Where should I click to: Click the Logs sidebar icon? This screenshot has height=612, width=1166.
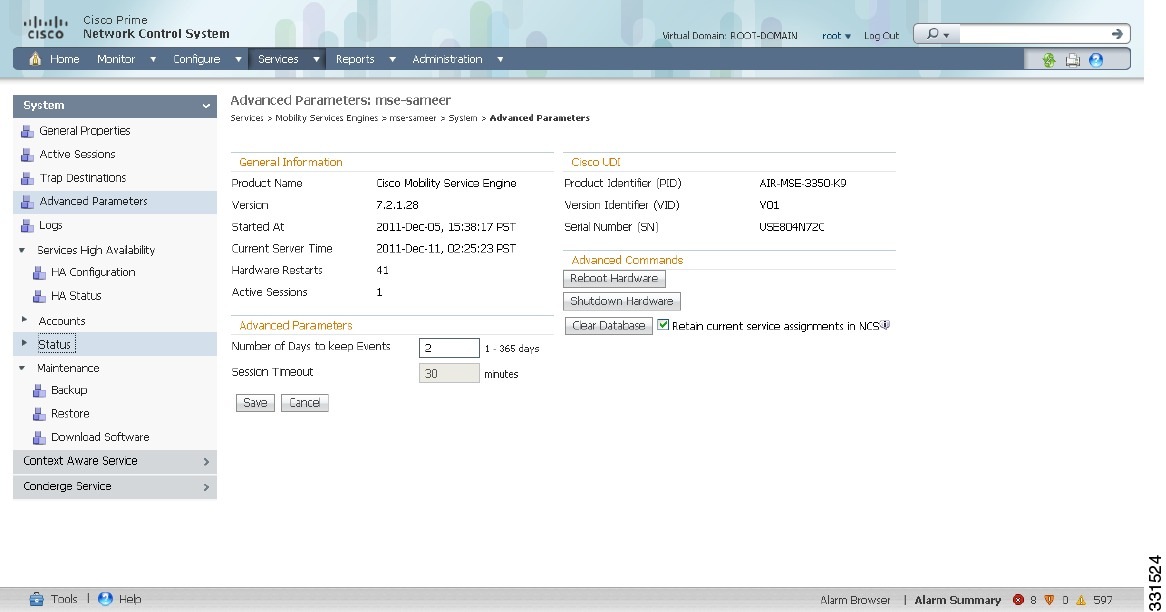point(28,226)
